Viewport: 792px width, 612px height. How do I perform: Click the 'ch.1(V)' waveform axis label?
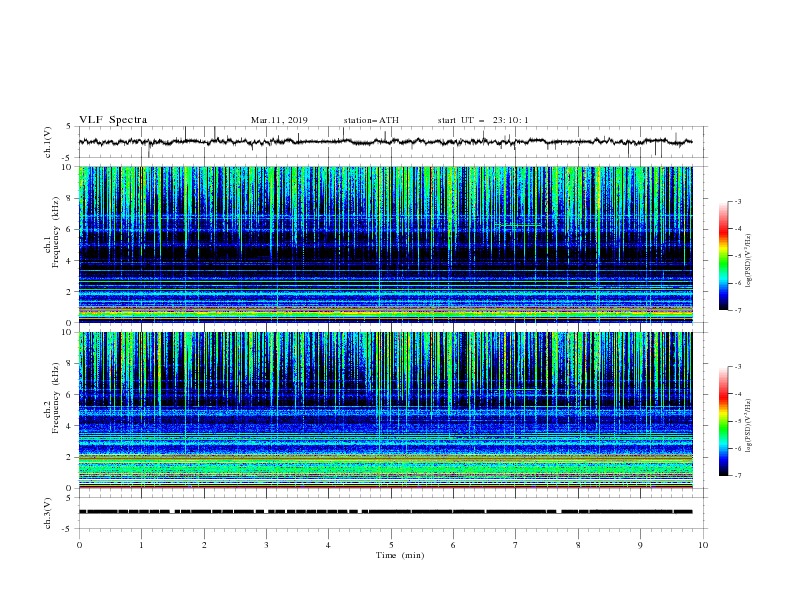[x=48, y=142]
